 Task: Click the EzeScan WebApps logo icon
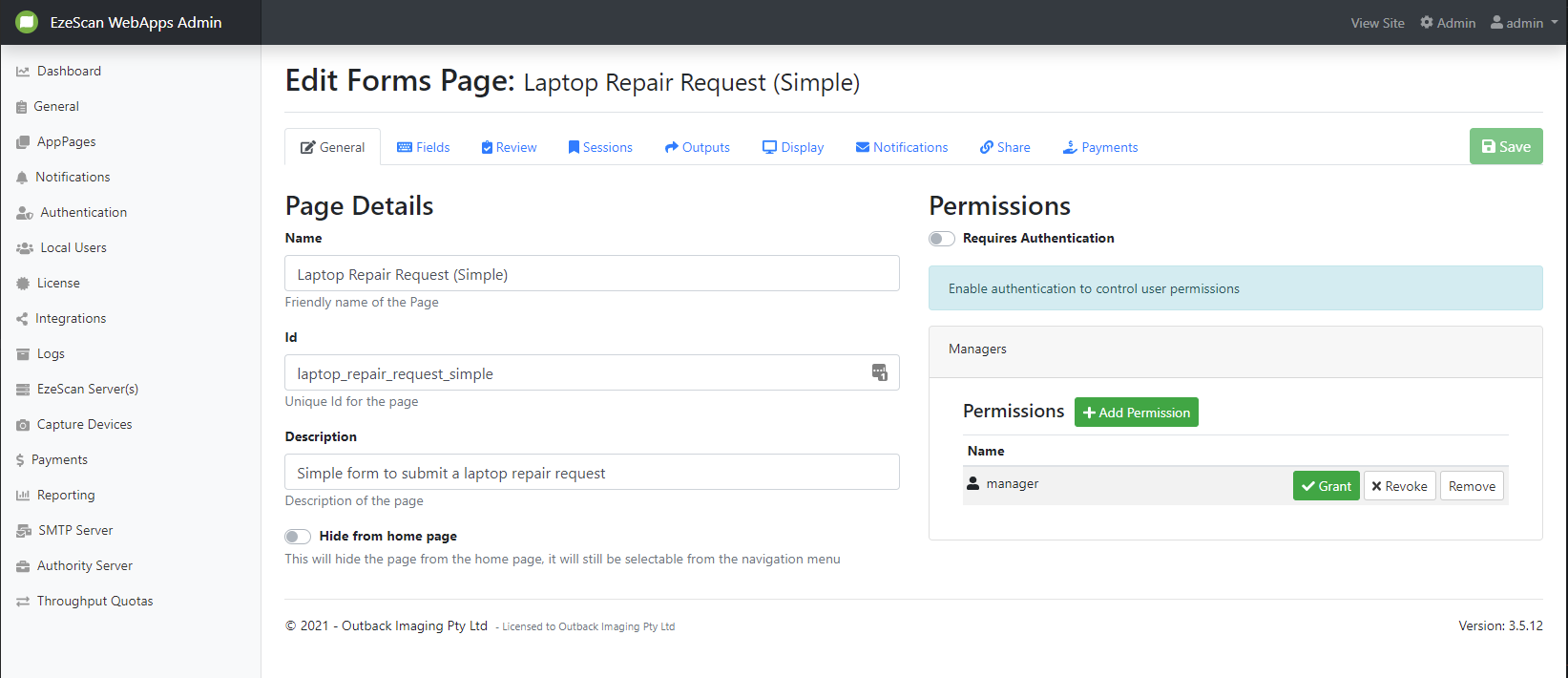[27, 22]
